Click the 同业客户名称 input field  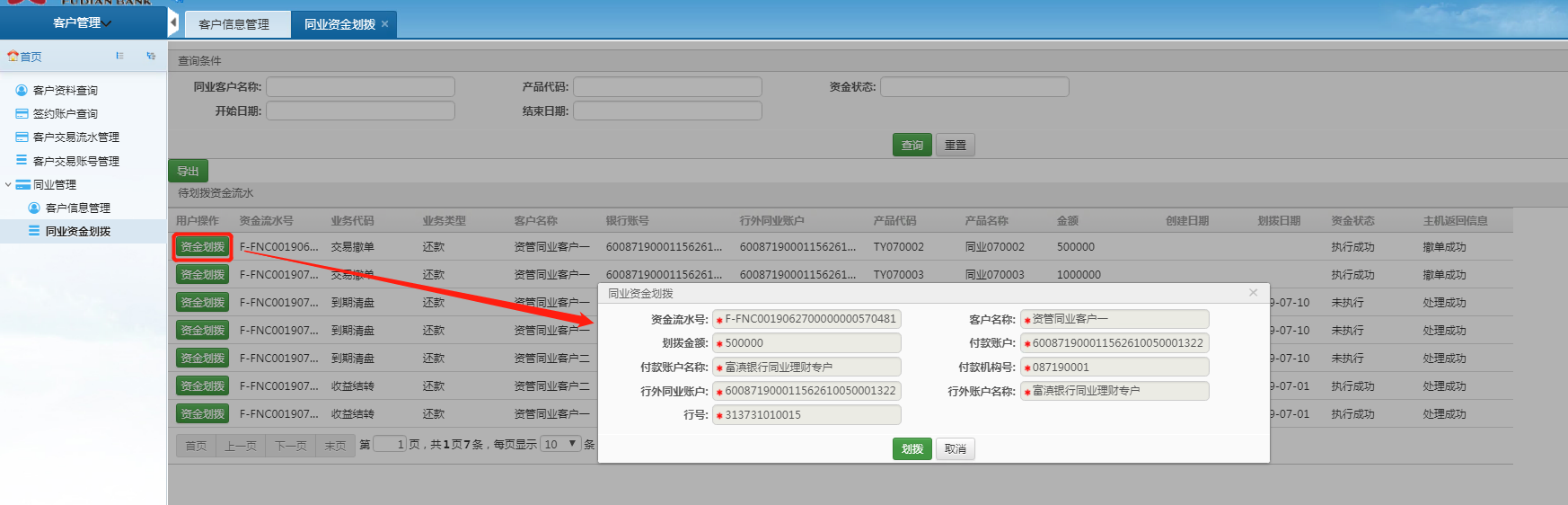(360, 86)
